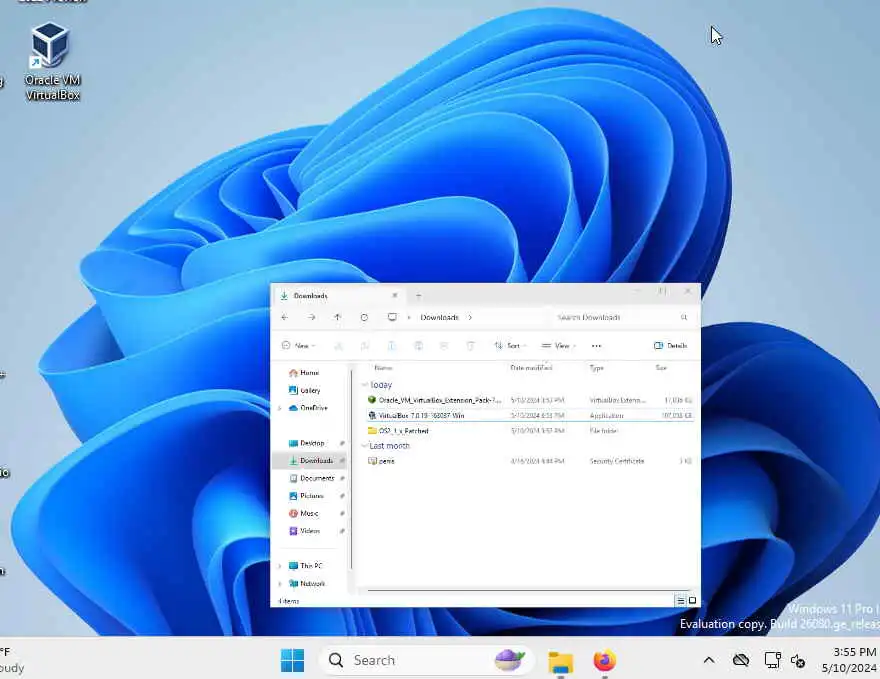Click the This PC monitor icon in address bar
This screenshot has height=679, width=880.
392,317
